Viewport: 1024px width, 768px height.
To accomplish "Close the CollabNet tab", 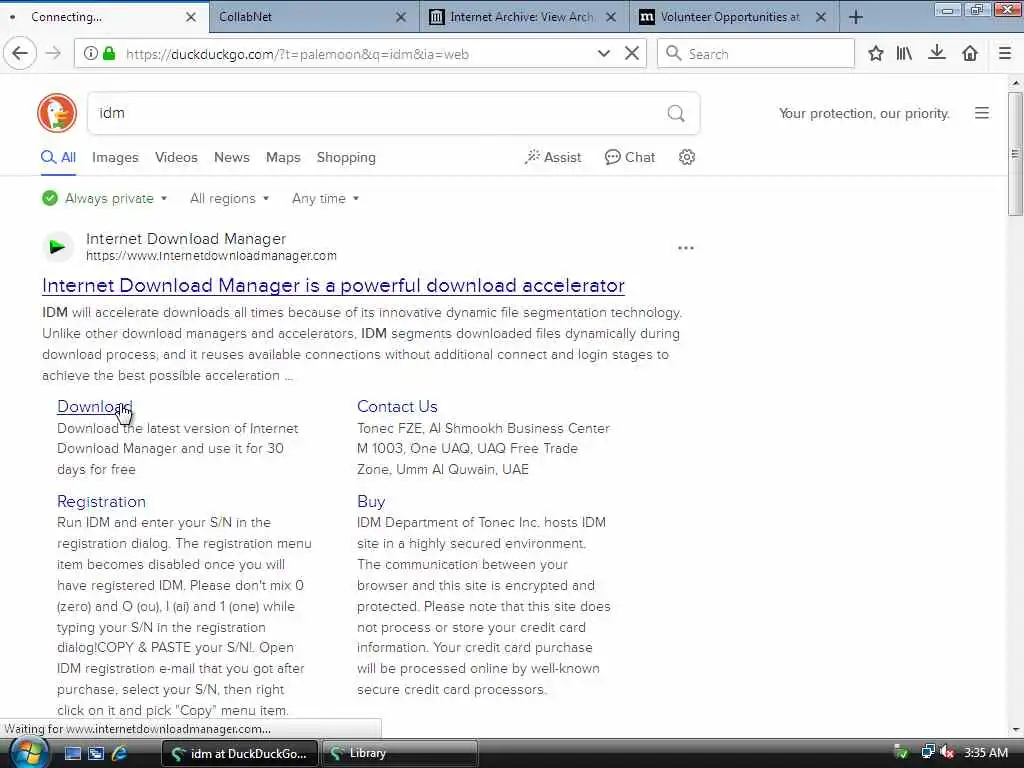I will tap(401, 17).
